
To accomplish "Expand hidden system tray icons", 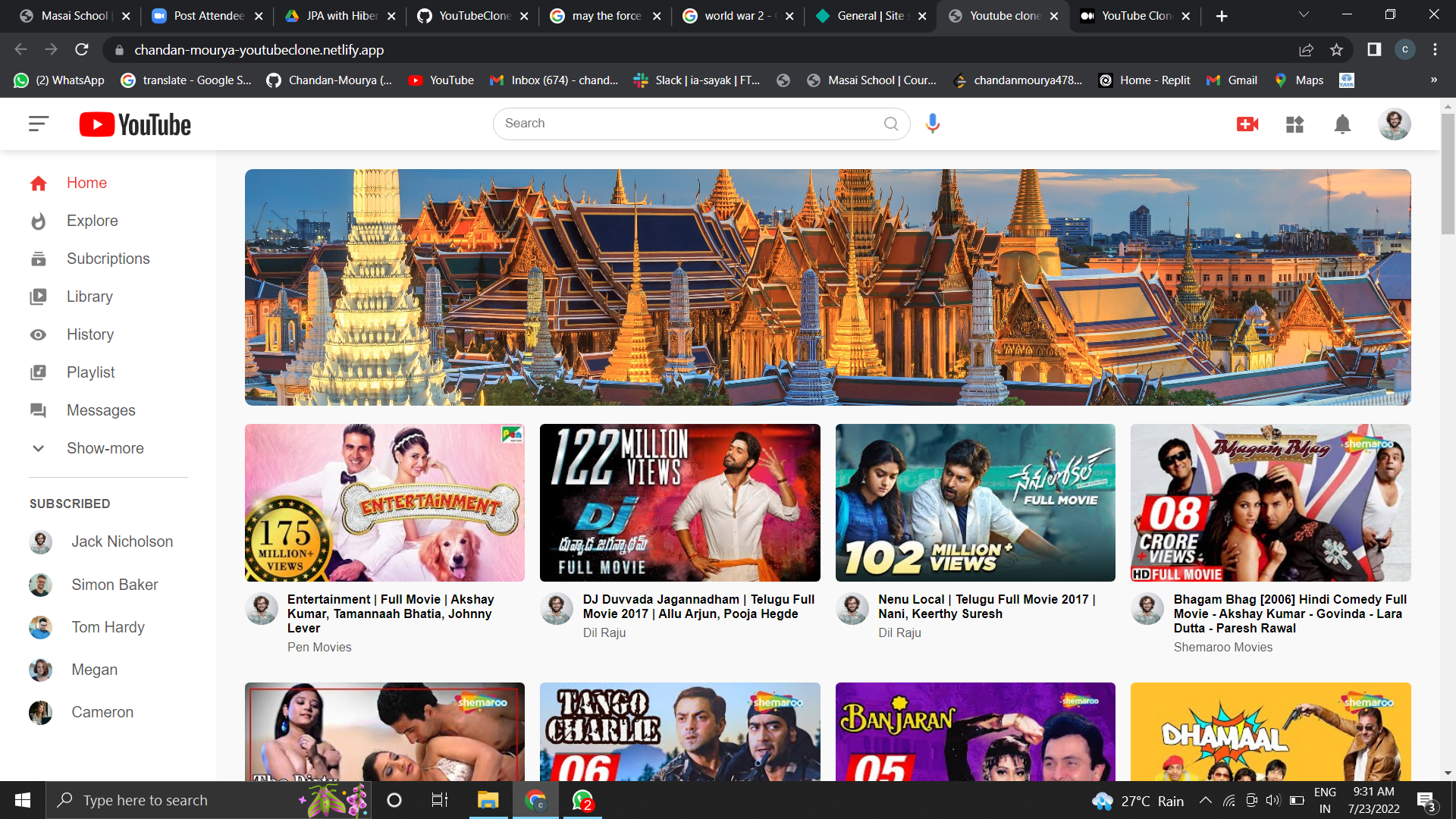I will pos(1206,800).
